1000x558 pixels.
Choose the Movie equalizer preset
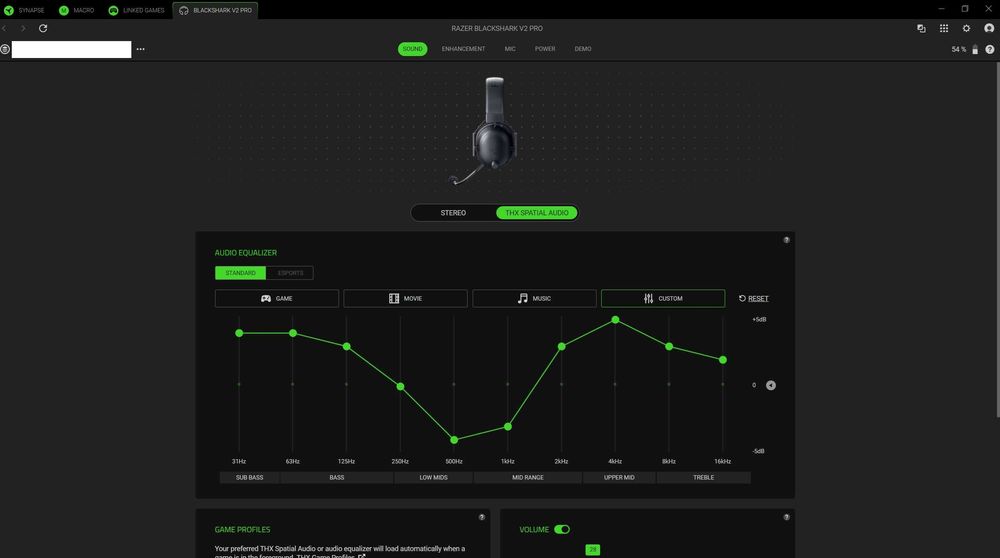[x=405, y=298]
